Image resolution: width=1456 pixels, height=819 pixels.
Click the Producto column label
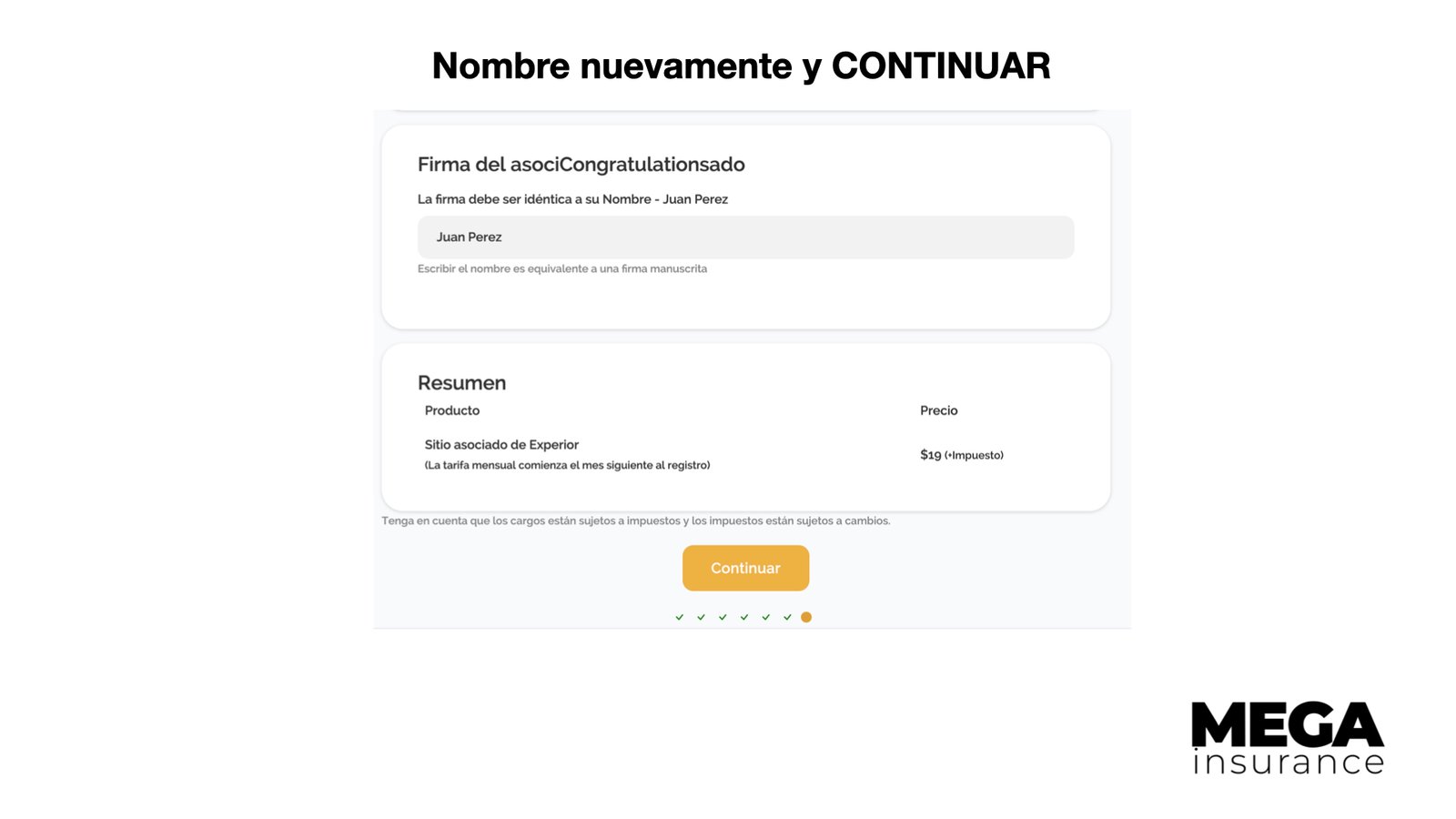452,410
